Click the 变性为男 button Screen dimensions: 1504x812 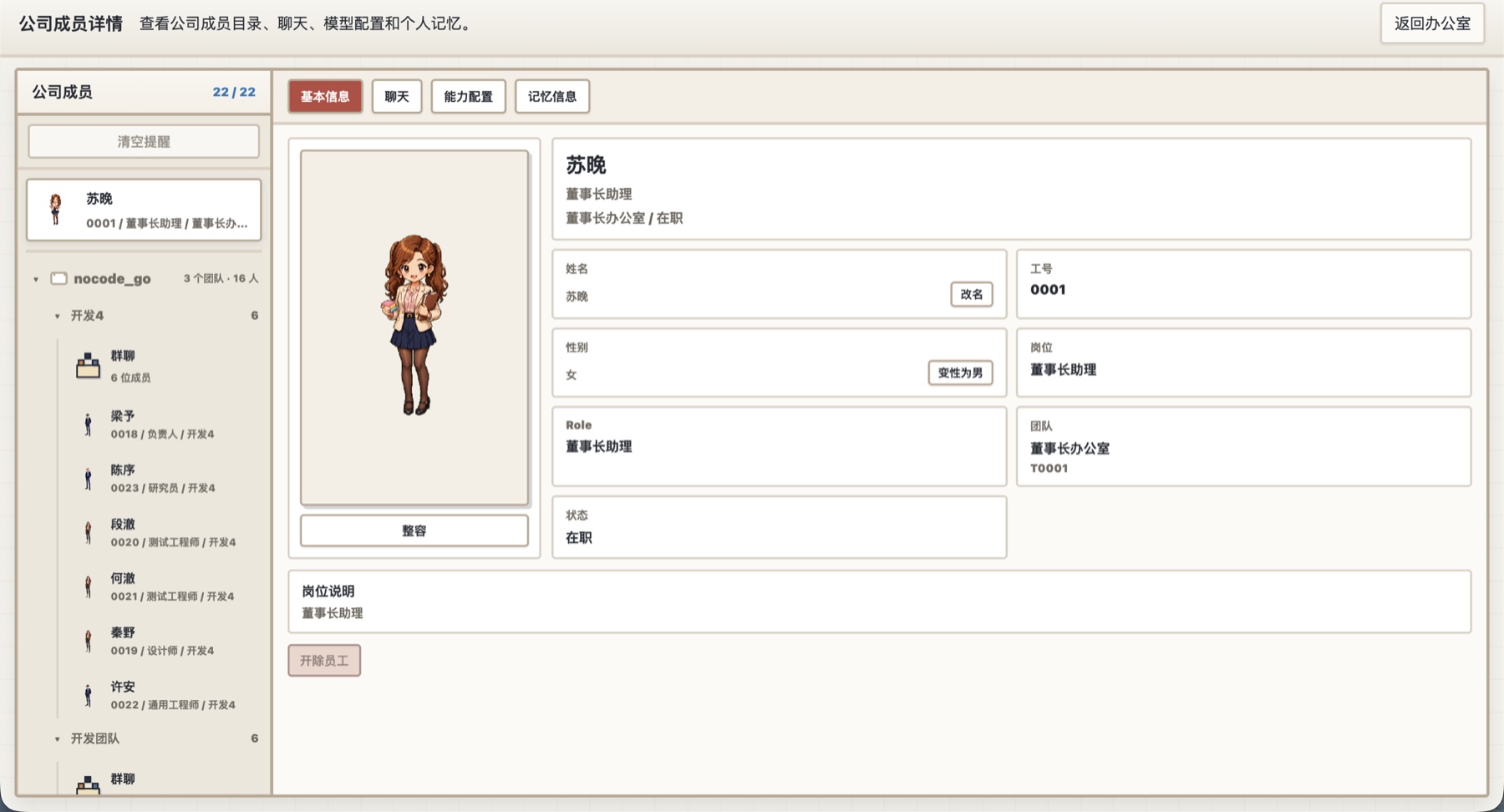point(960,373)
